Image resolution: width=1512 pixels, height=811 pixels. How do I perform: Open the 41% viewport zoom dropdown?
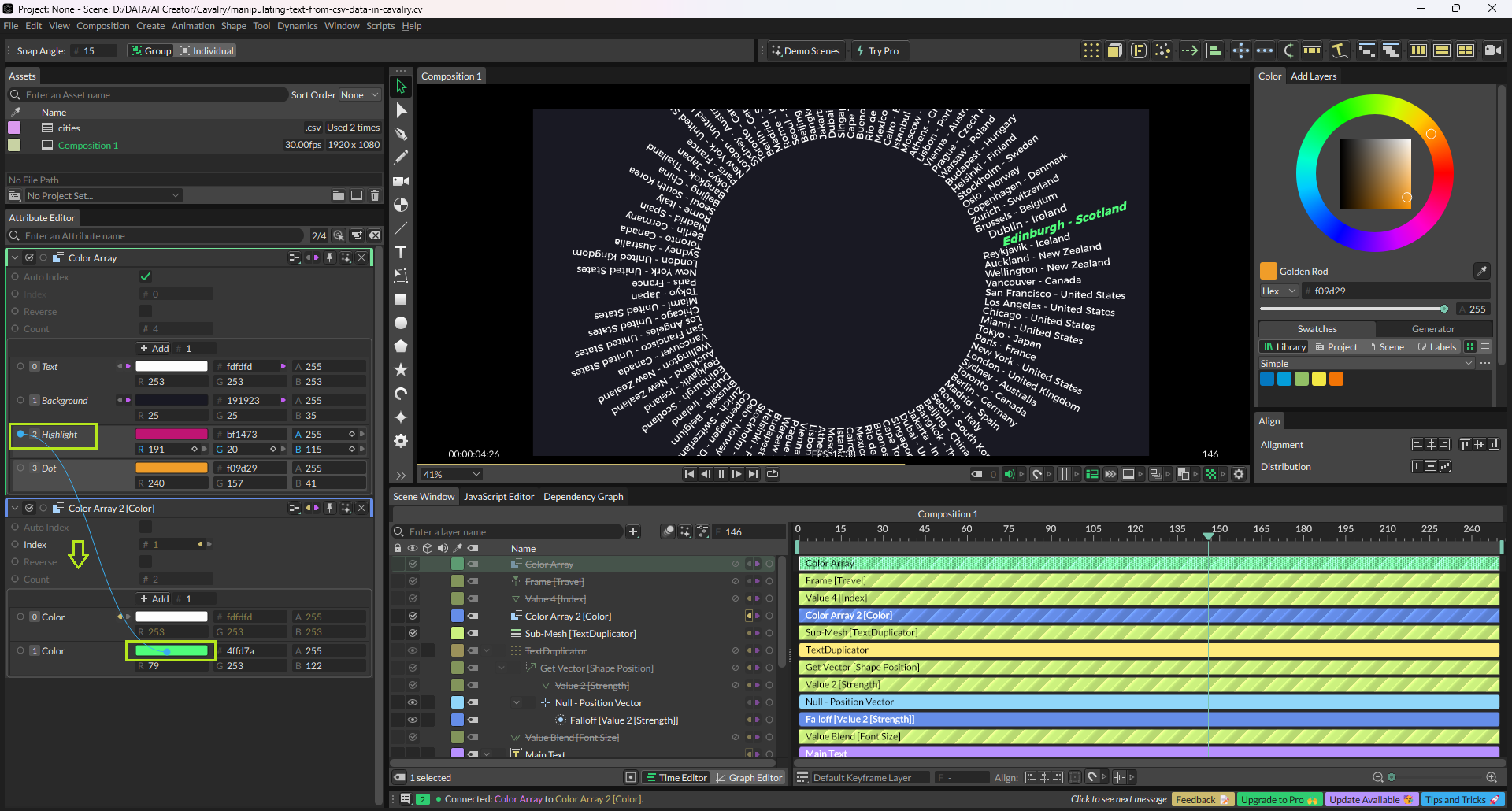(x=451, y=474)
